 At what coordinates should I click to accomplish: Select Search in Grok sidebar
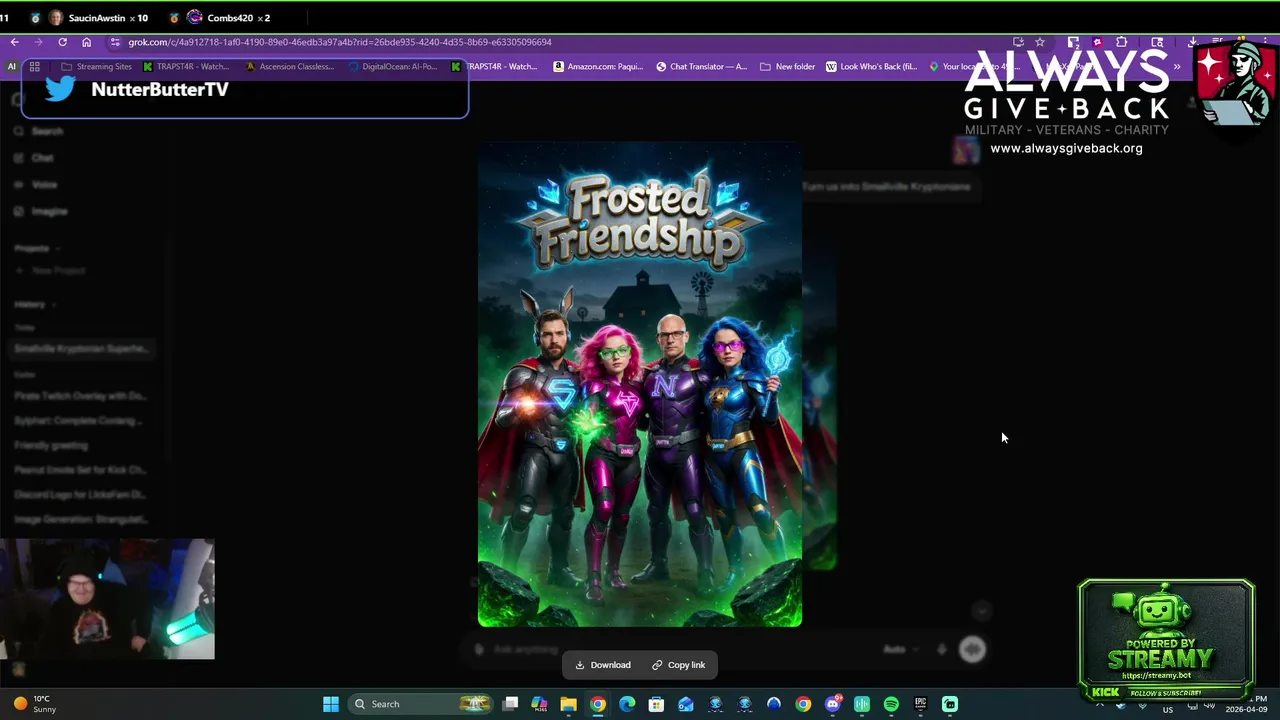pyautogui.click(x=40, y=131)
